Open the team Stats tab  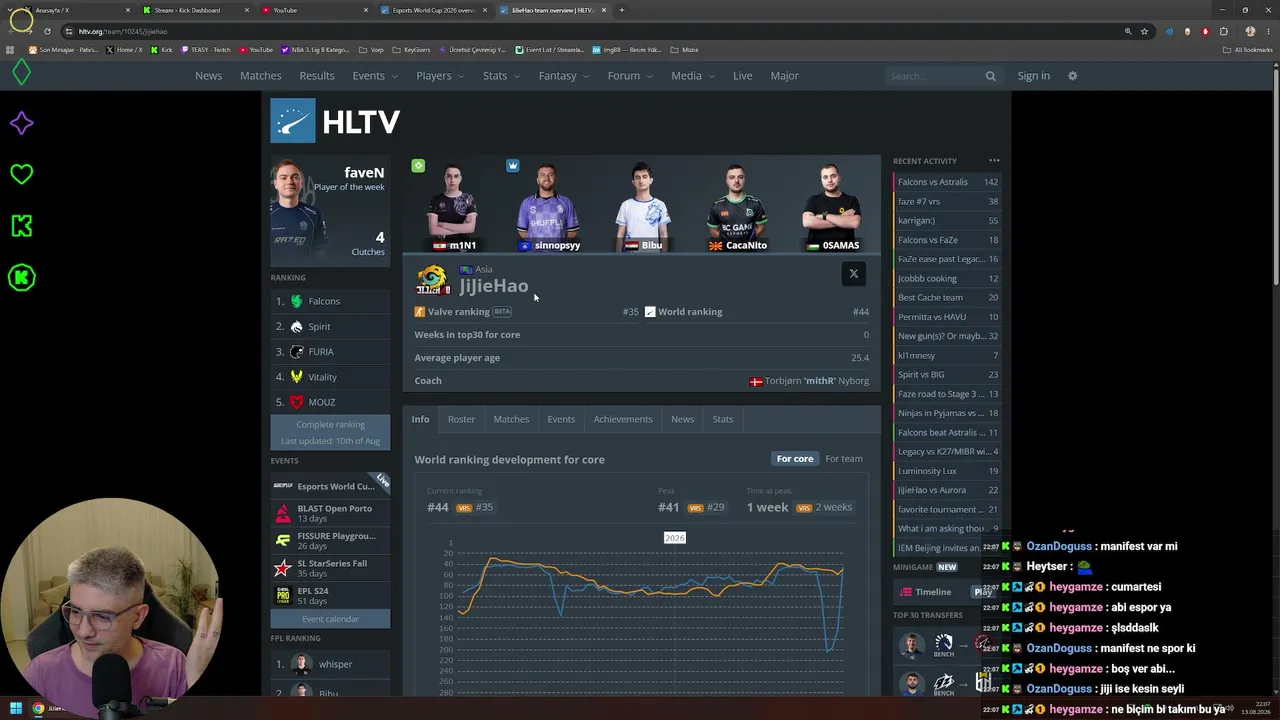coord(722,419)
